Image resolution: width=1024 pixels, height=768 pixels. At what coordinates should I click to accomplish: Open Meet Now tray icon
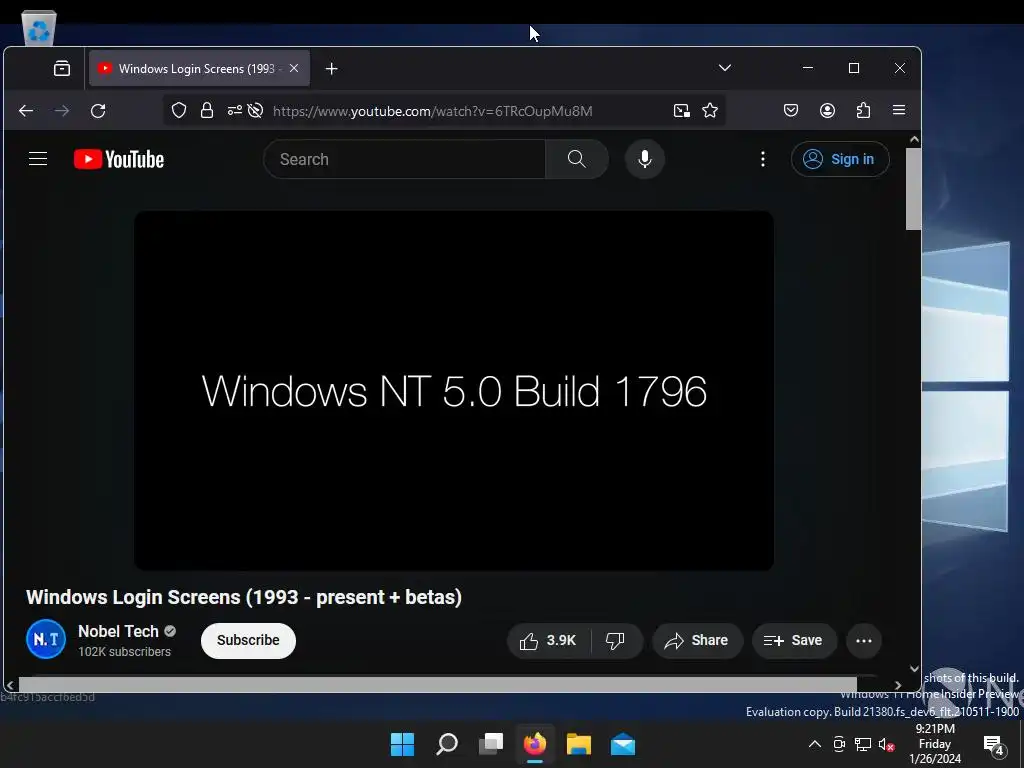(839, 744)
